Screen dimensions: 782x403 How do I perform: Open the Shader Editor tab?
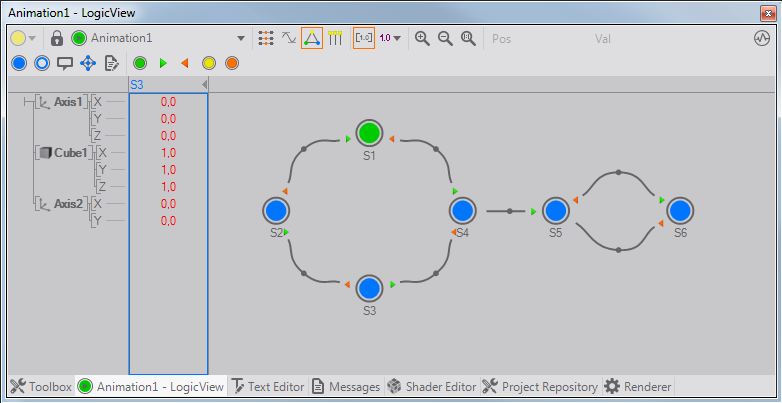click(x=431, y=386)
